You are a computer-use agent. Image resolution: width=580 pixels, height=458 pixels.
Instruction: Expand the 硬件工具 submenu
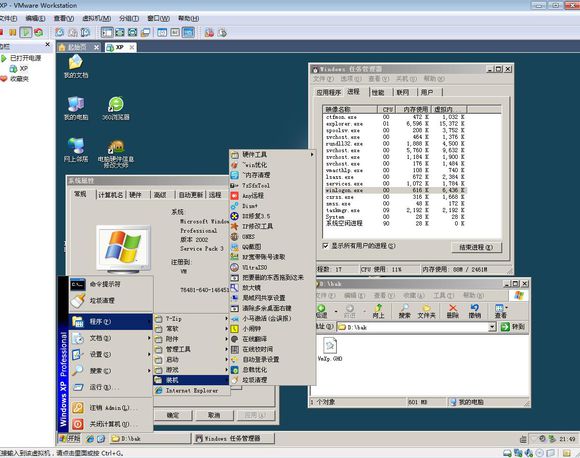click(272, 155)
